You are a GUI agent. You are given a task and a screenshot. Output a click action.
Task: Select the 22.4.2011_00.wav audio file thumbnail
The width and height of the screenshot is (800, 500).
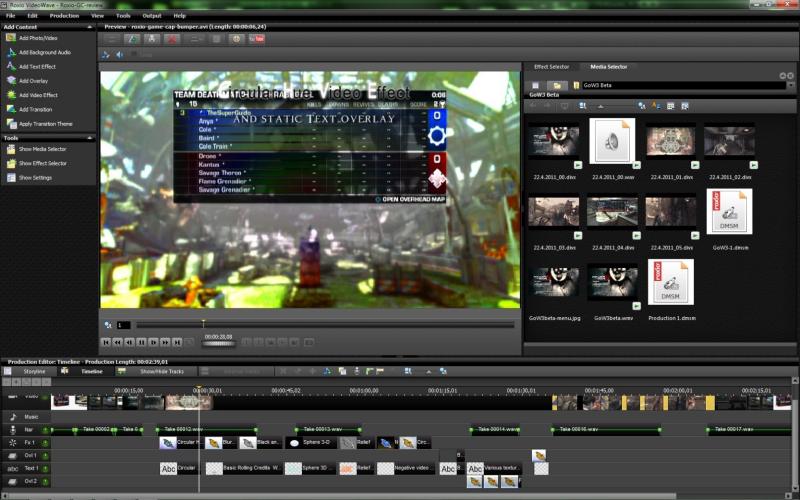point(612,141)
